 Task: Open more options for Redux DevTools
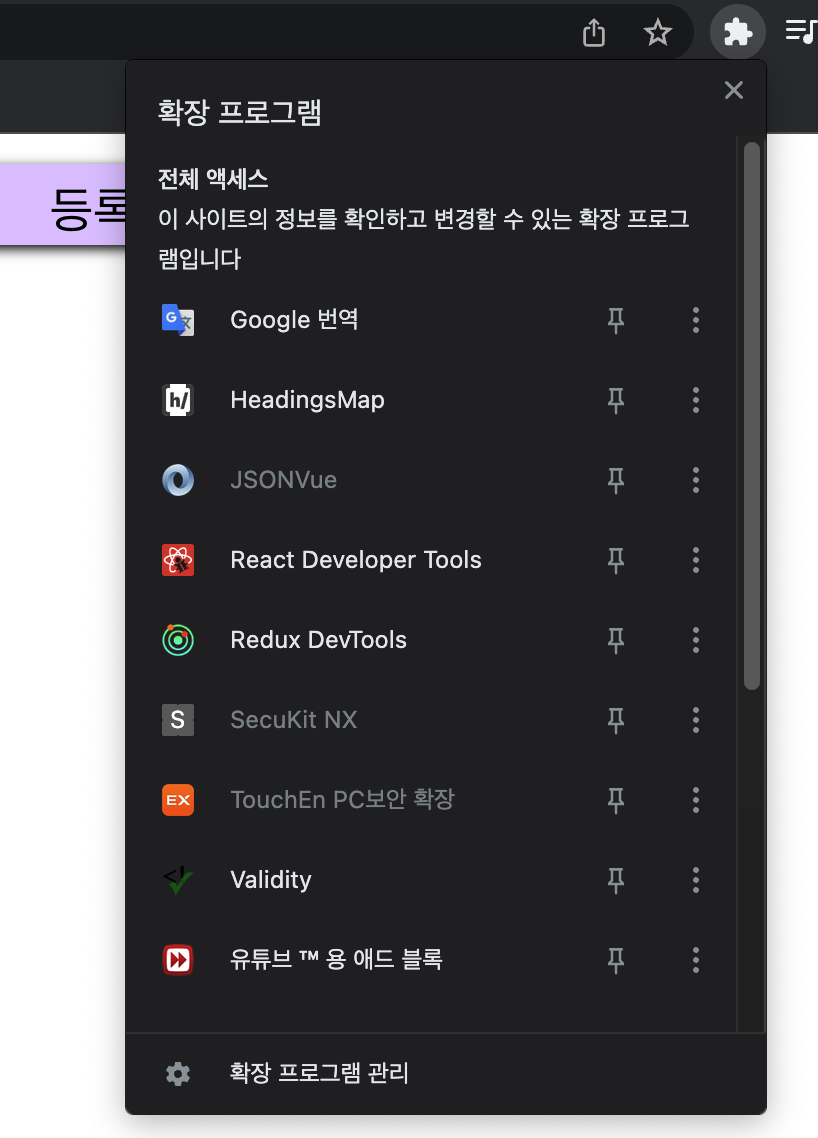(695, 640)
